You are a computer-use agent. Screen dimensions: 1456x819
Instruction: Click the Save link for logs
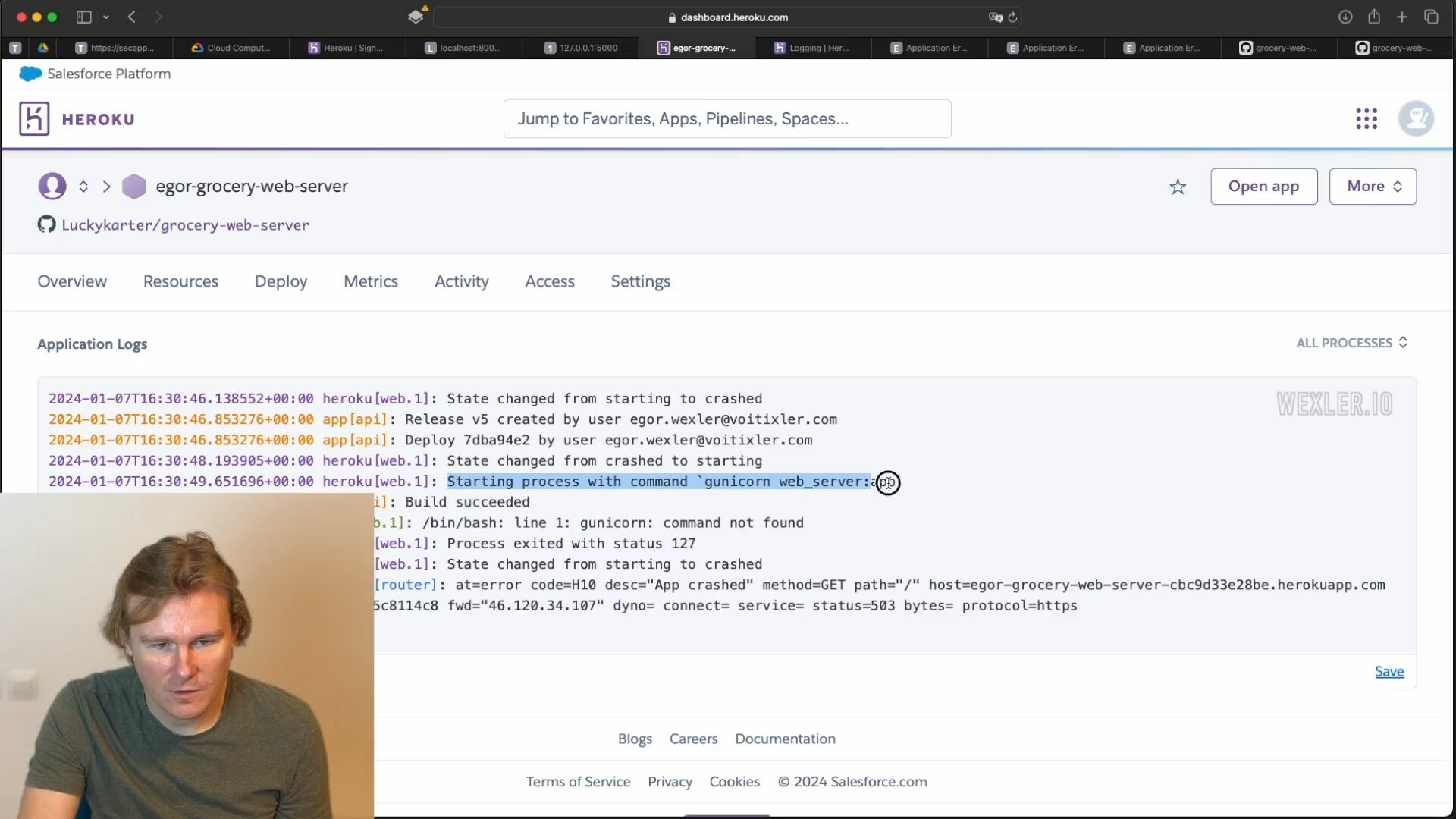[x=1389, y=672]
